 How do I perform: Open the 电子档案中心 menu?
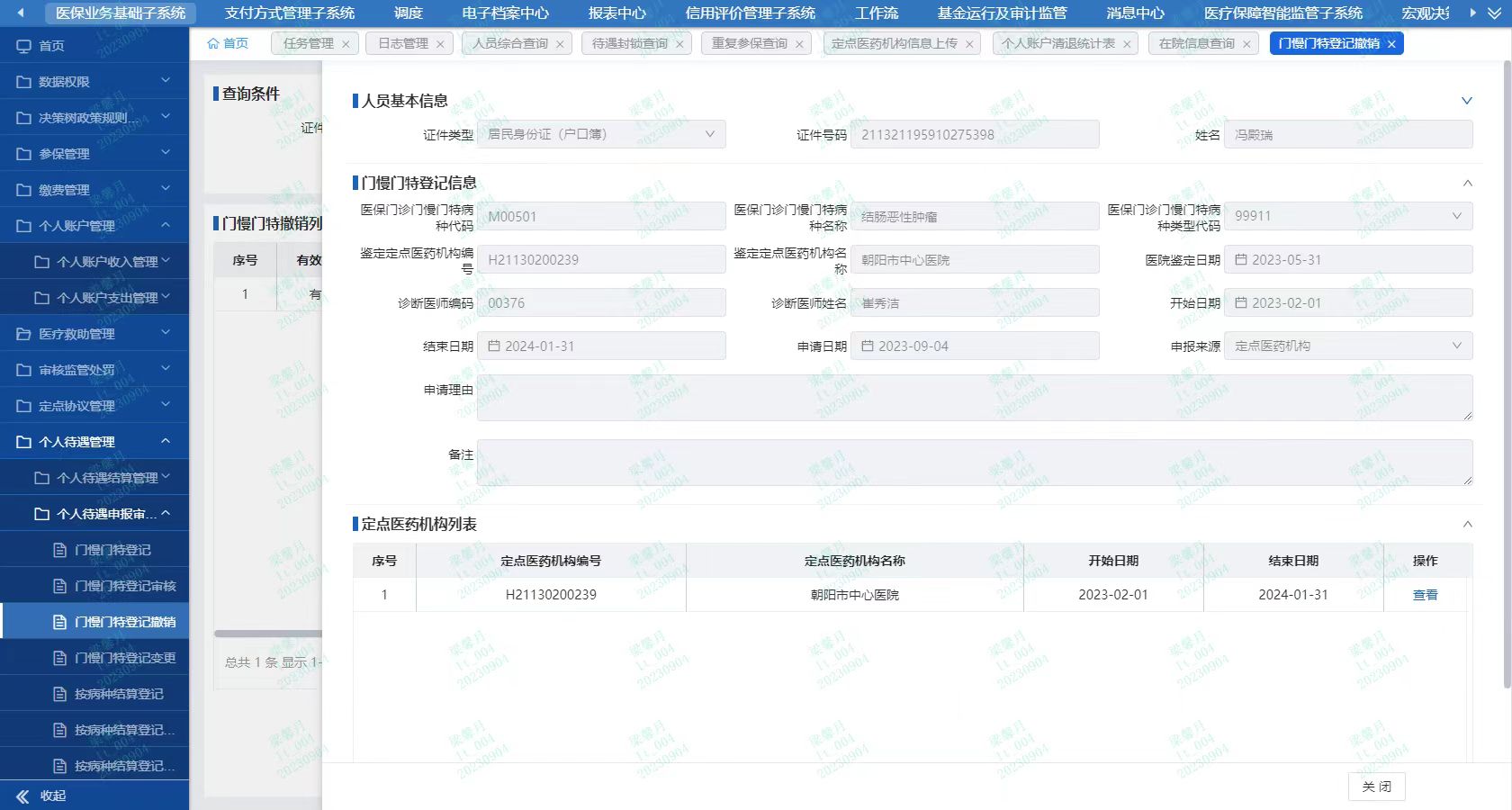pos(506,13)
